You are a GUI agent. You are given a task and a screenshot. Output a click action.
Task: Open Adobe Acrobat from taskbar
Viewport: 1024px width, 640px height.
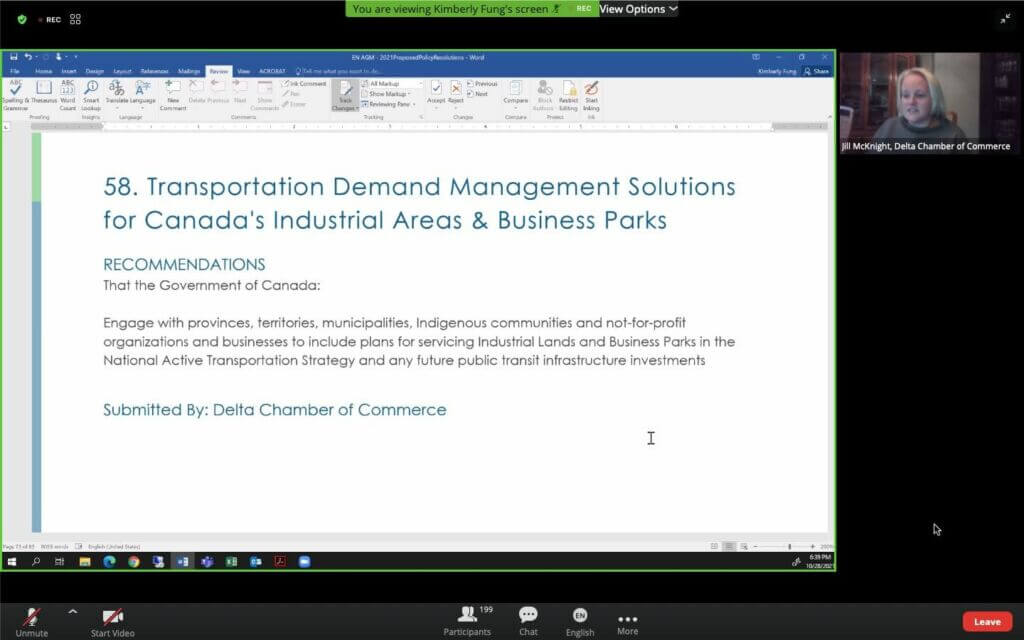point(280,562)
